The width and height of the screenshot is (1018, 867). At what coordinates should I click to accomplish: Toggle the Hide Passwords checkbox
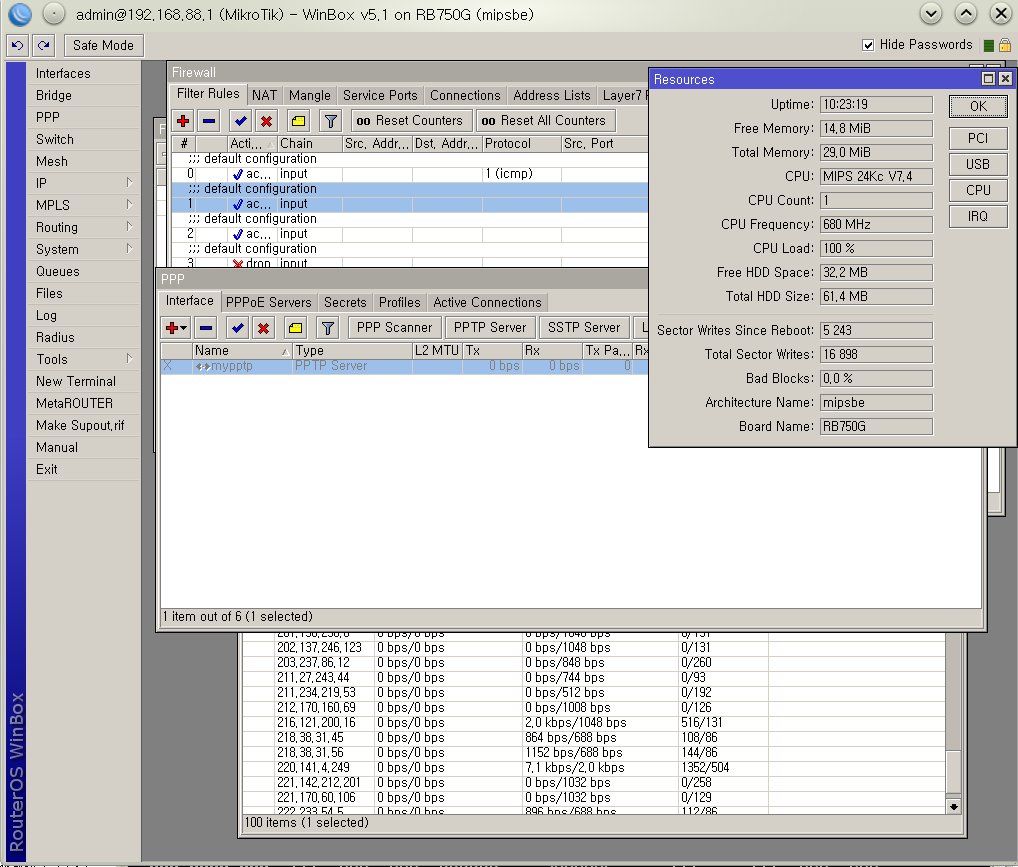[x=867, y=45]
